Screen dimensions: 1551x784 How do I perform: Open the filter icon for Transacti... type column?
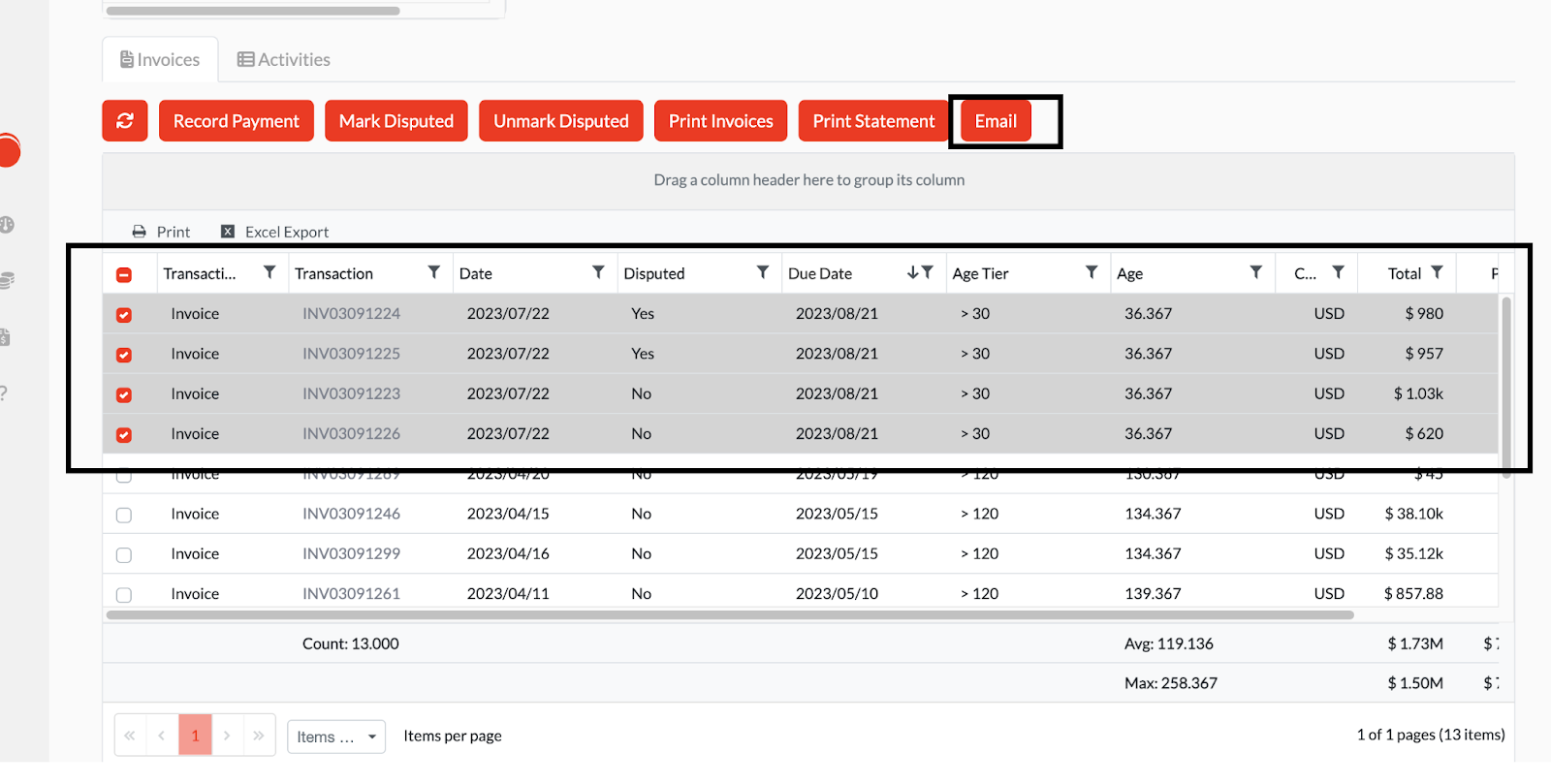pos(269,272)
